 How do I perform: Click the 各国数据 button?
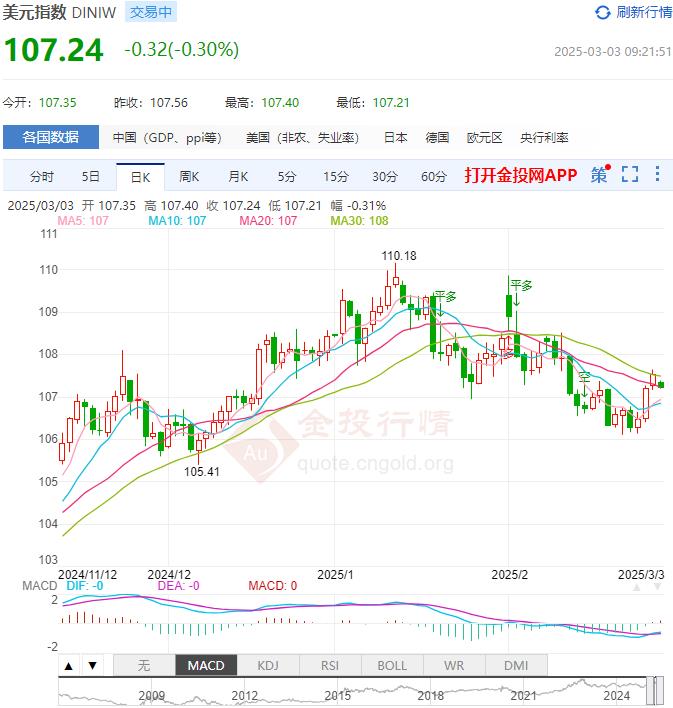[51, 137]
